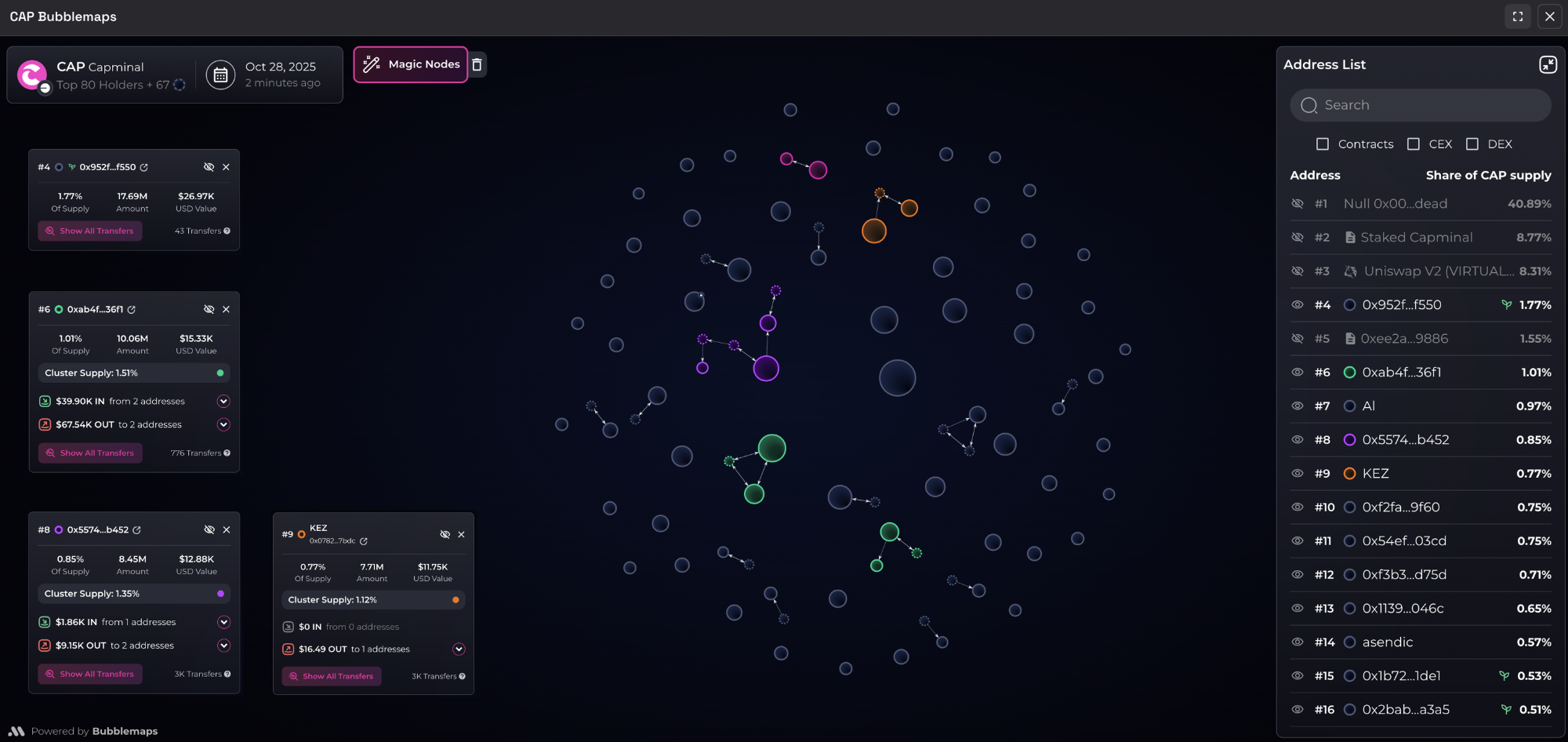Click contract document icon for Staked Capminal
Image resolution: width=1568 pixels, height=742 pixels.
[x=1350, y=238]
